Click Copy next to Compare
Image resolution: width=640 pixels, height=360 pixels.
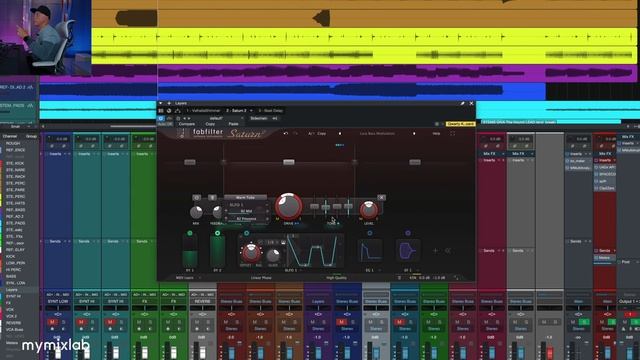pos(210,124)
